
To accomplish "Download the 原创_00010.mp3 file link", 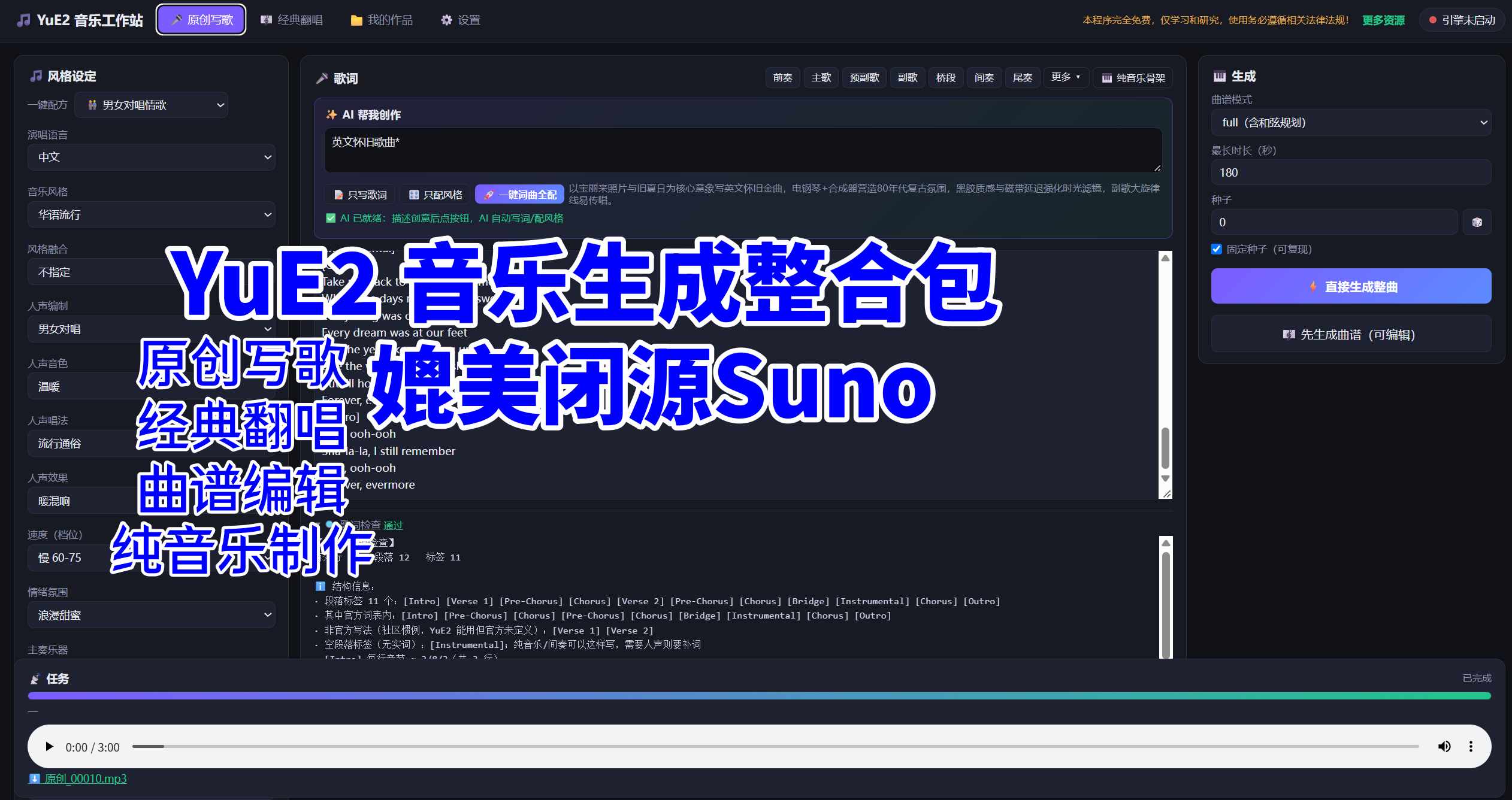I will click(x=78, y=778).
